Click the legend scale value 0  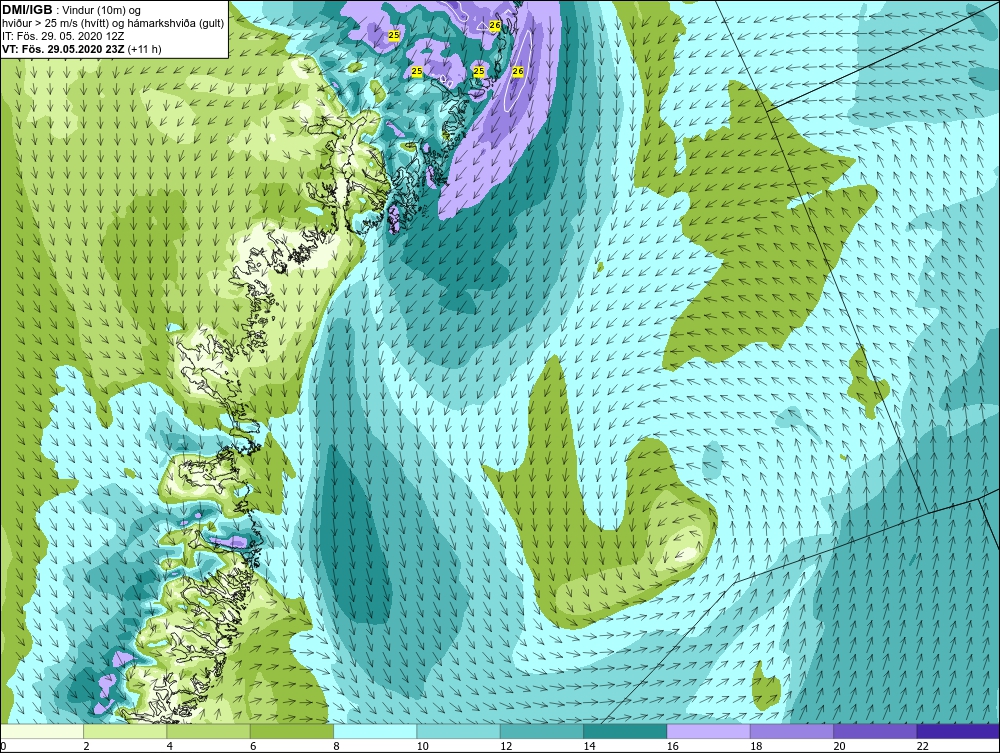click(3, 747)
